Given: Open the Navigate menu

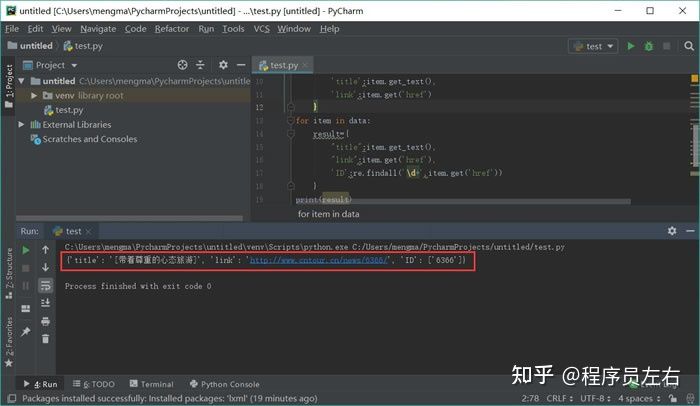Looking at the screenshot, I should pyautogui.click(x=98, y=29).
